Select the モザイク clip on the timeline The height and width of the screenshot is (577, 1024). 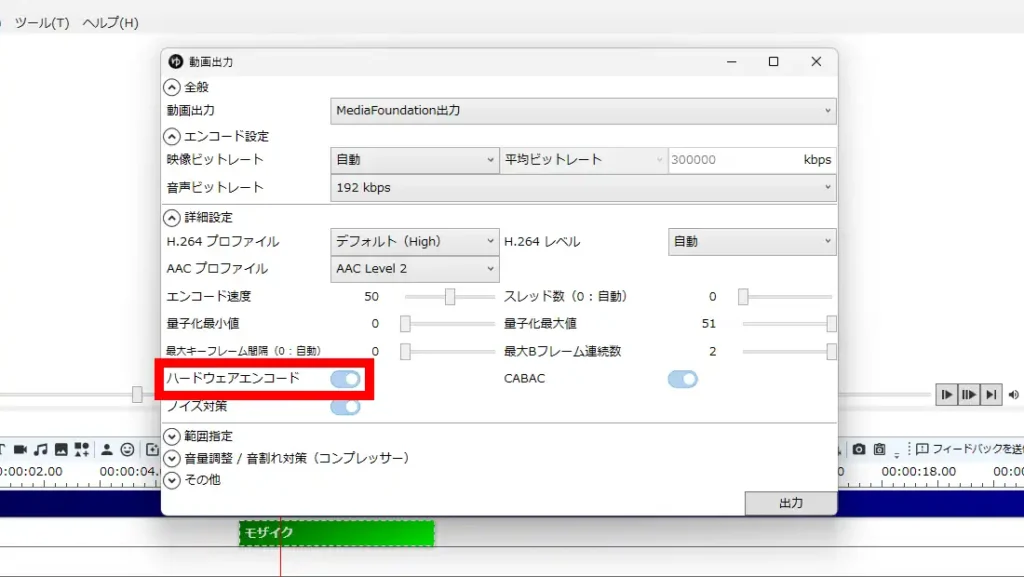336,533
